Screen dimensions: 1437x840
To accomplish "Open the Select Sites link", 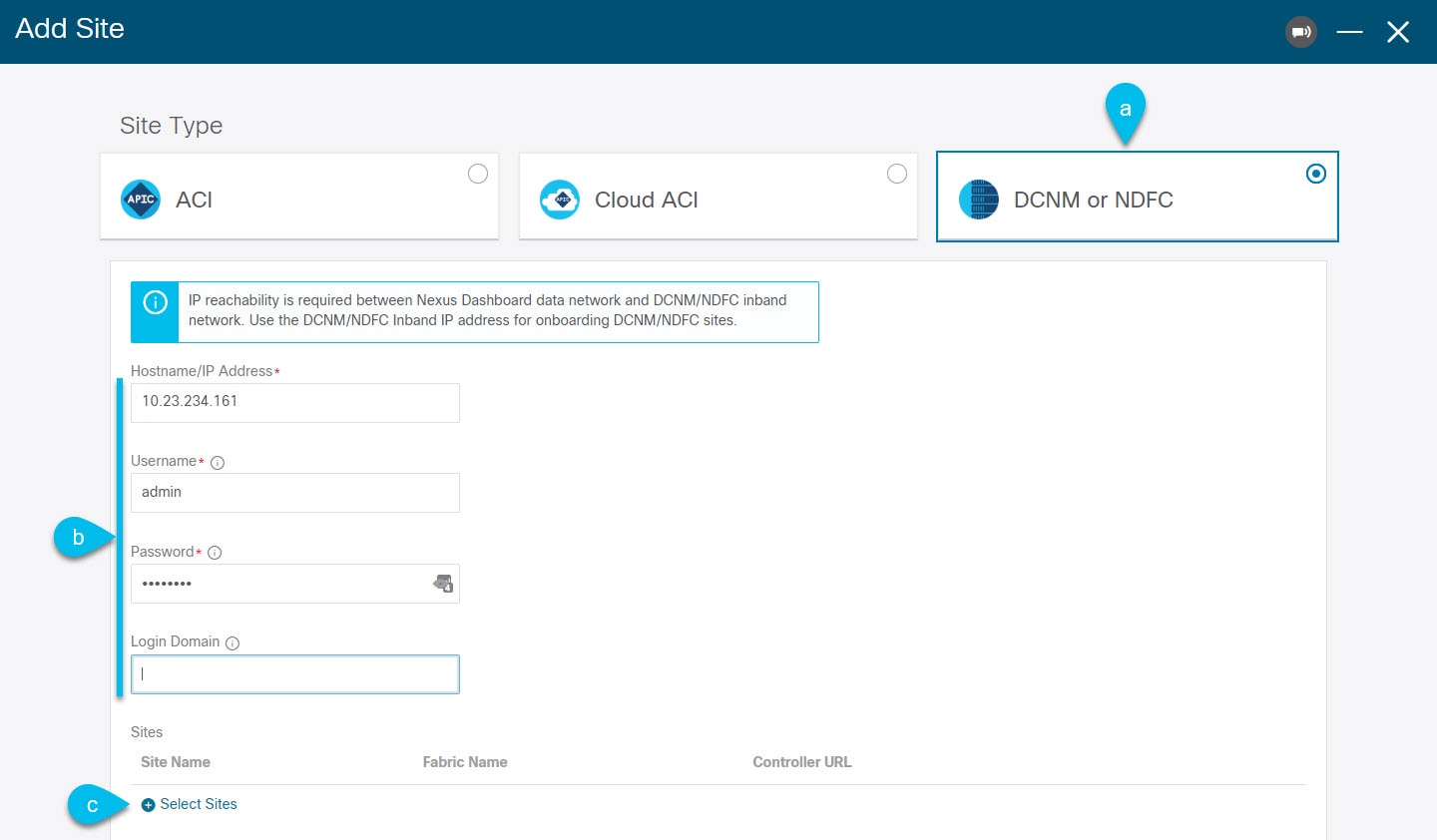I will pos(199,804).
